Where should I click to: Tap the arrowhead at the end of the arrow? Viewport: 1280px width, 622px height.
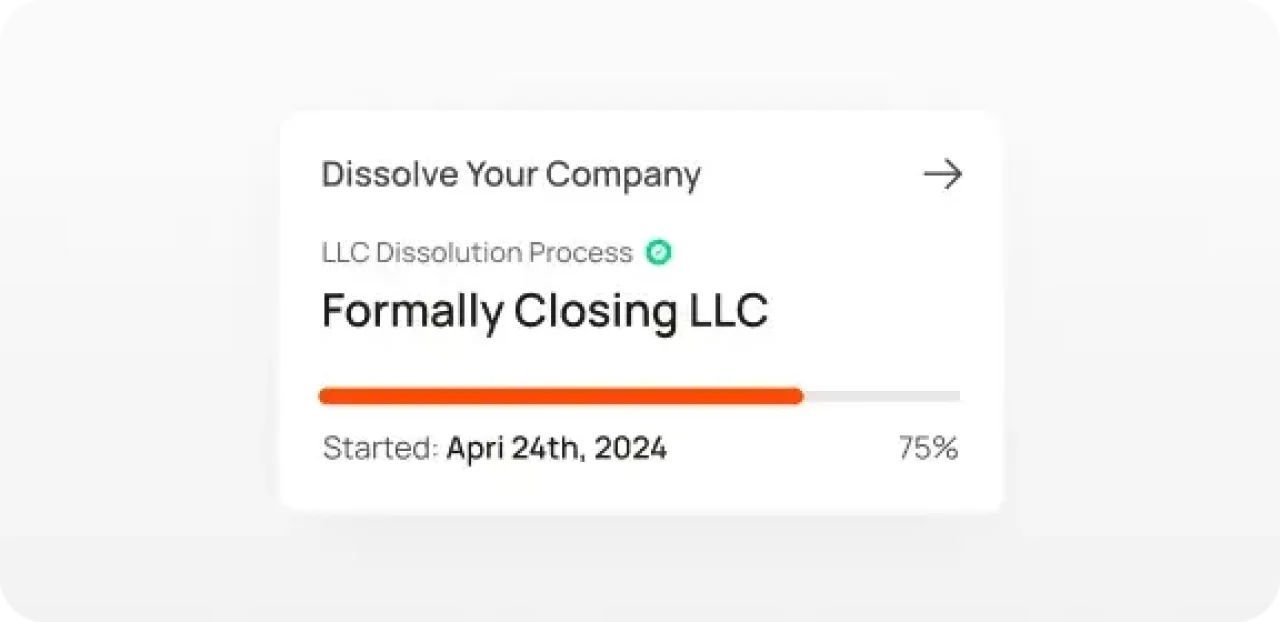(952, 174)
